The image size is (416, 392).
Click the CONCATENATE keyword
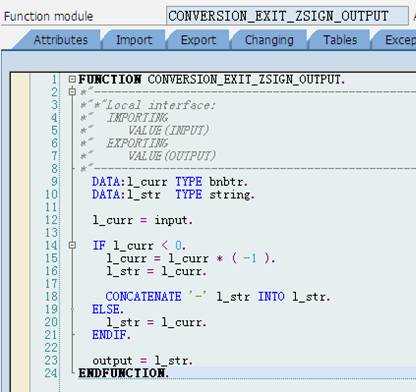(x=144, y=297)
